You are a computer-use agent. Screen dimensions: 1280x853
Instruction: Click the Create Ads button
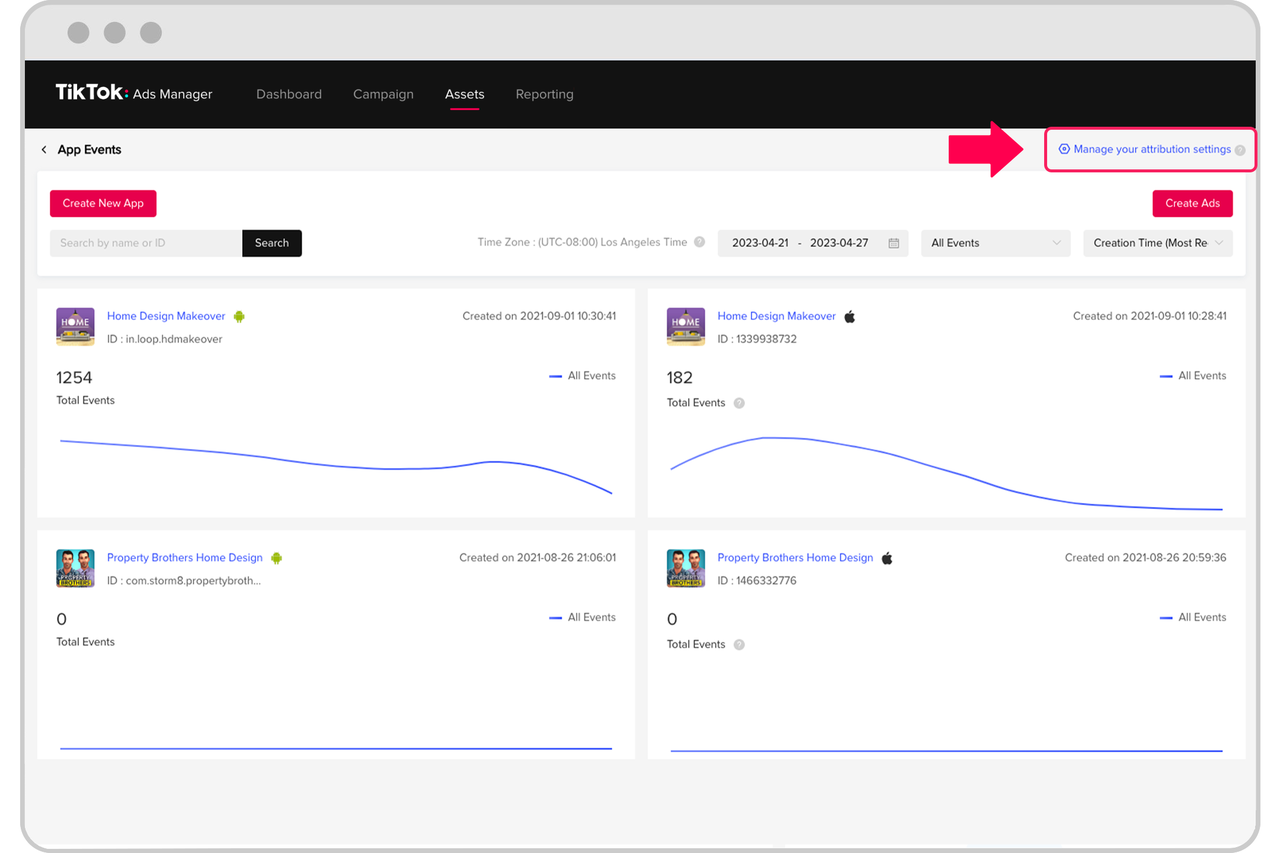pos(1193,203)
